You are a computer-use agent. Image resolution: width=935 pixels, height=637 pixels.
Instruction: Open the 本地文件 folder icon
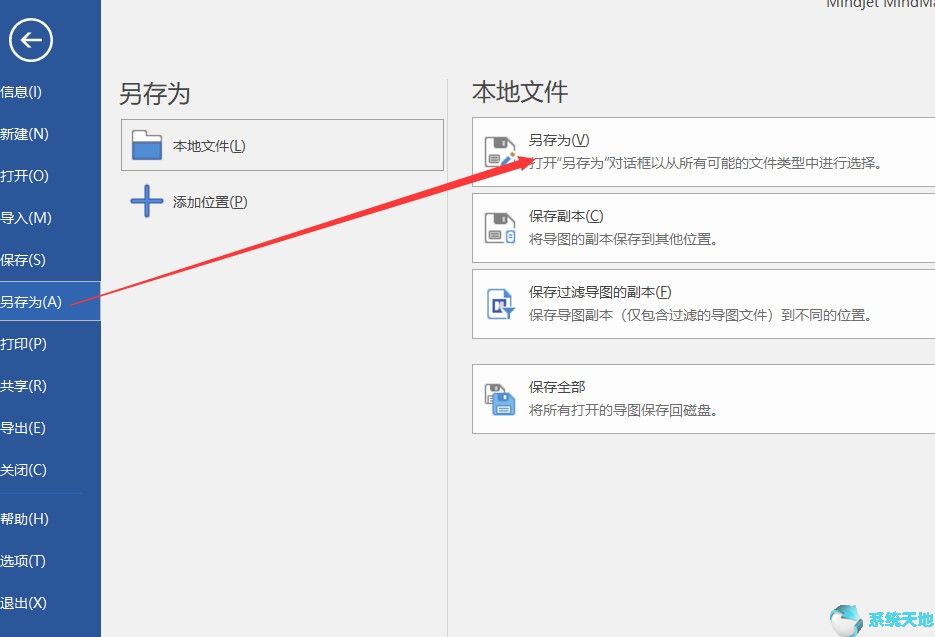147,144
